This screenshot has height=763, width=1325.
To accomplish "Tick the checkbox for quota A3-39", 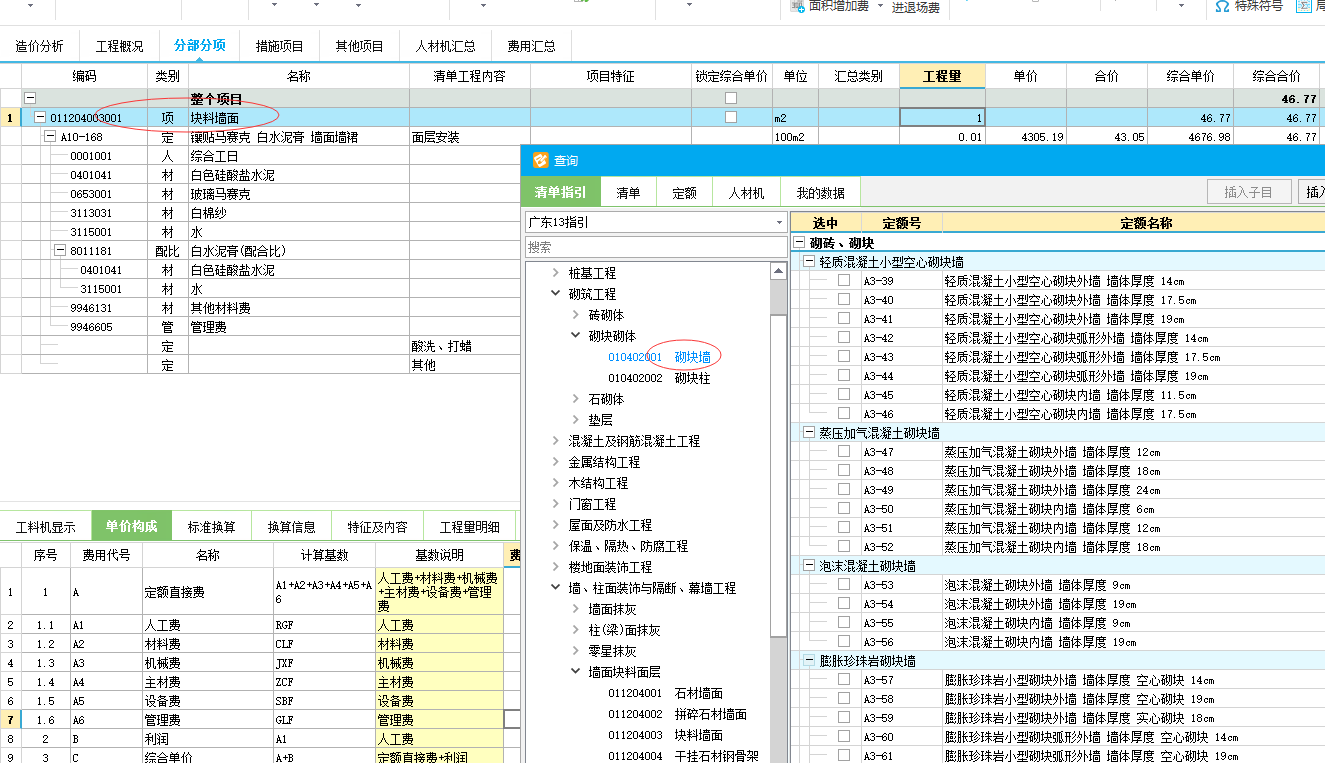I will pos(844,280).
